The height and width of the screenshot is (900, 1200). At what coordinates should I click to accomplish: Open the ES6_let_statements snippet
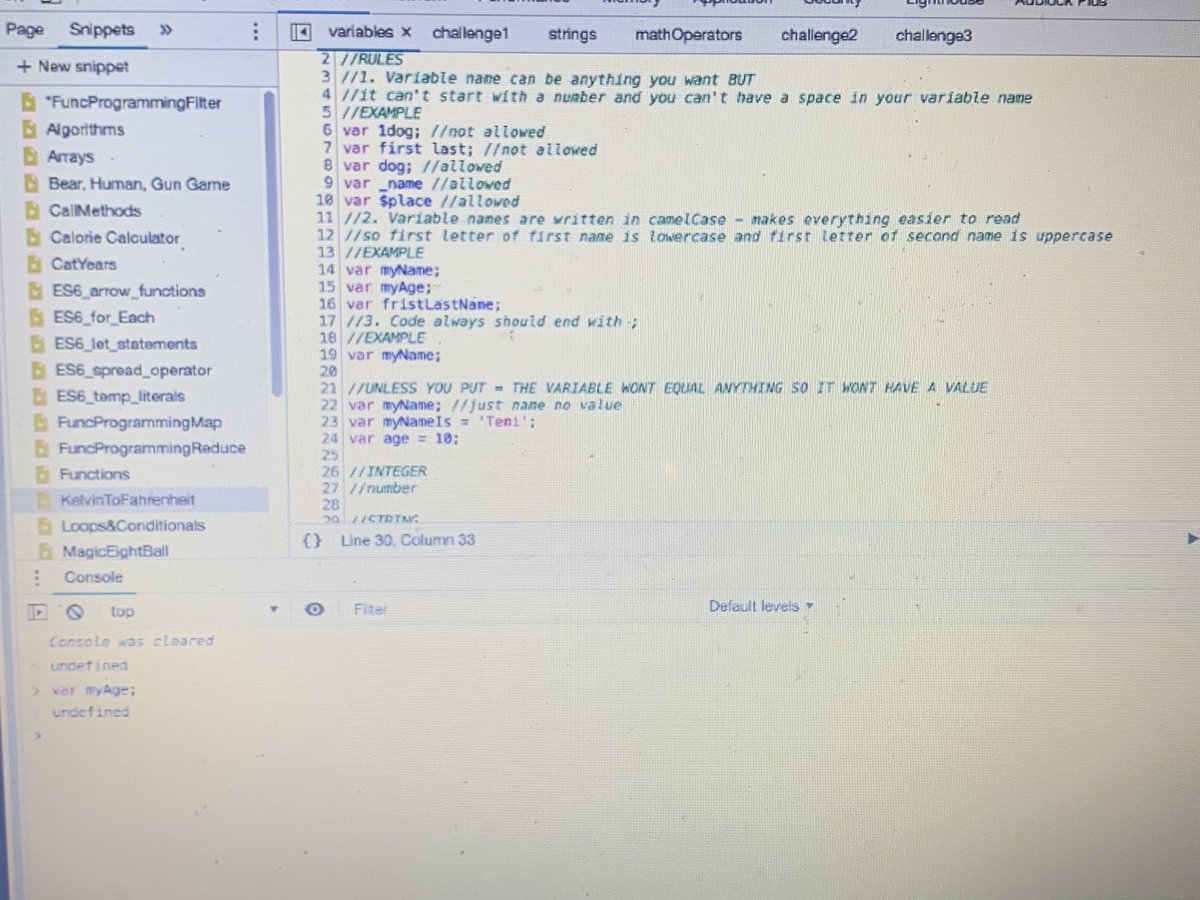click(126, 344)
